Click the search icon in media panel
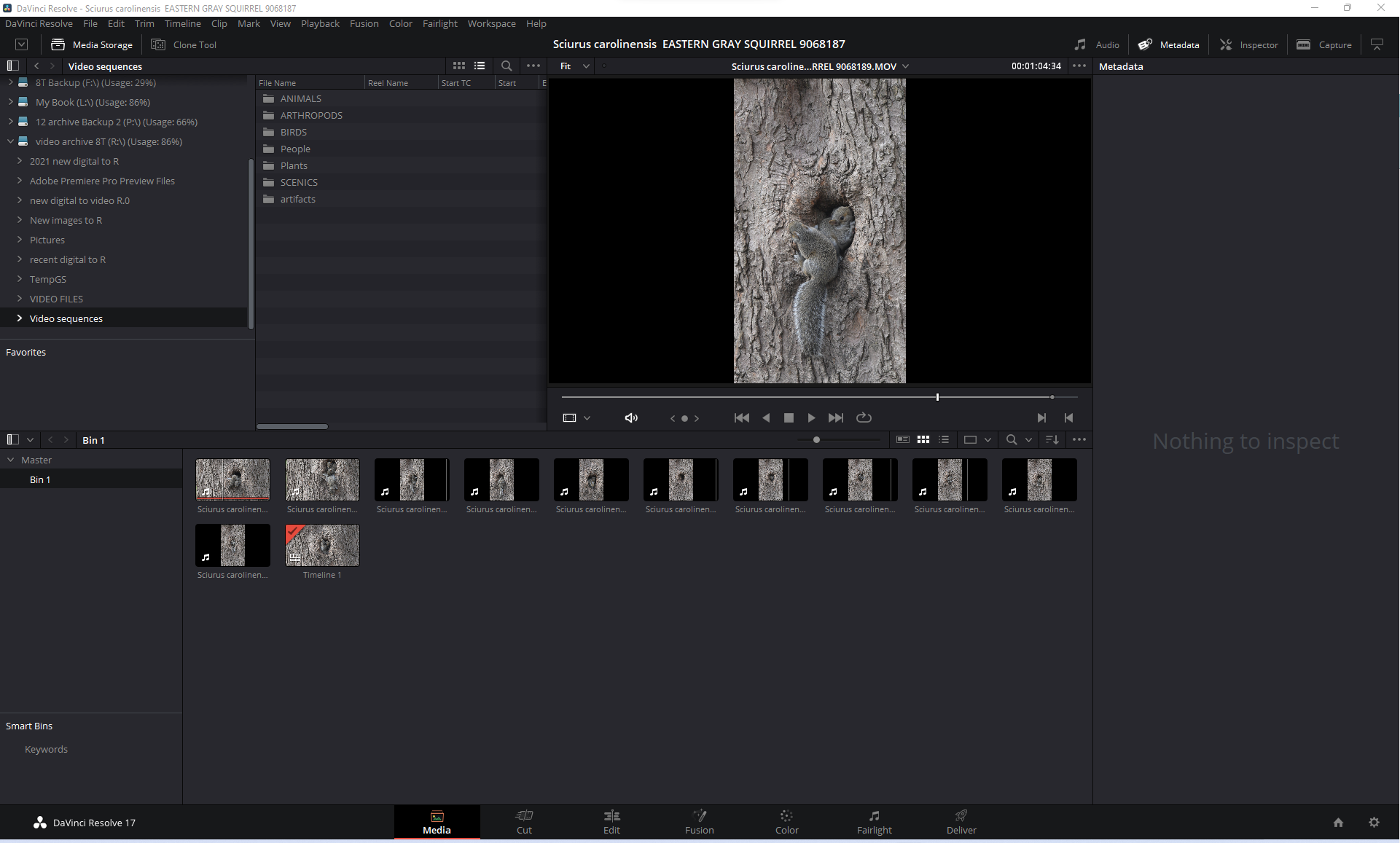The height and width of the screenshot is (843, 1400). click(x=506, y=66)
